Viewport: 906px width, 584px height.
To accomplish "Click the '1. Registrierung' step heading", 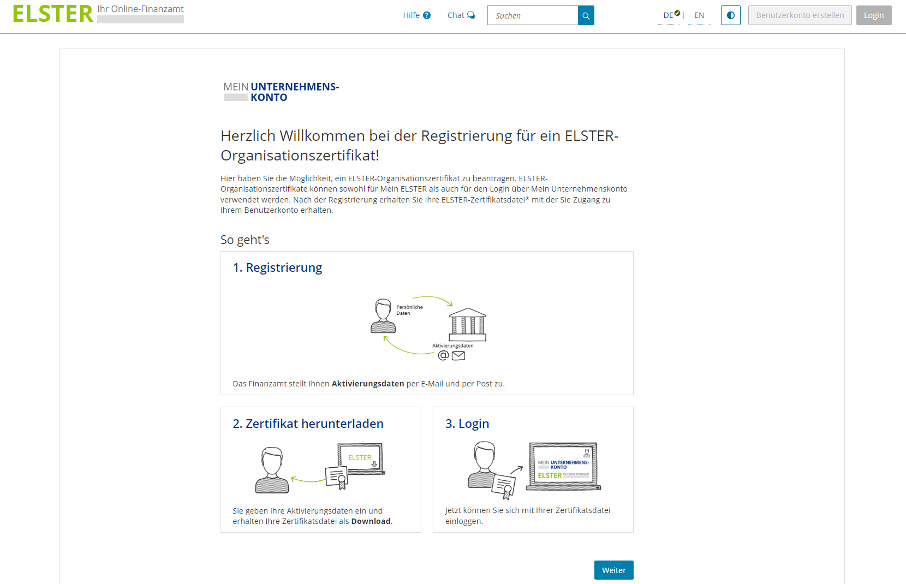I will pos(277,268).
